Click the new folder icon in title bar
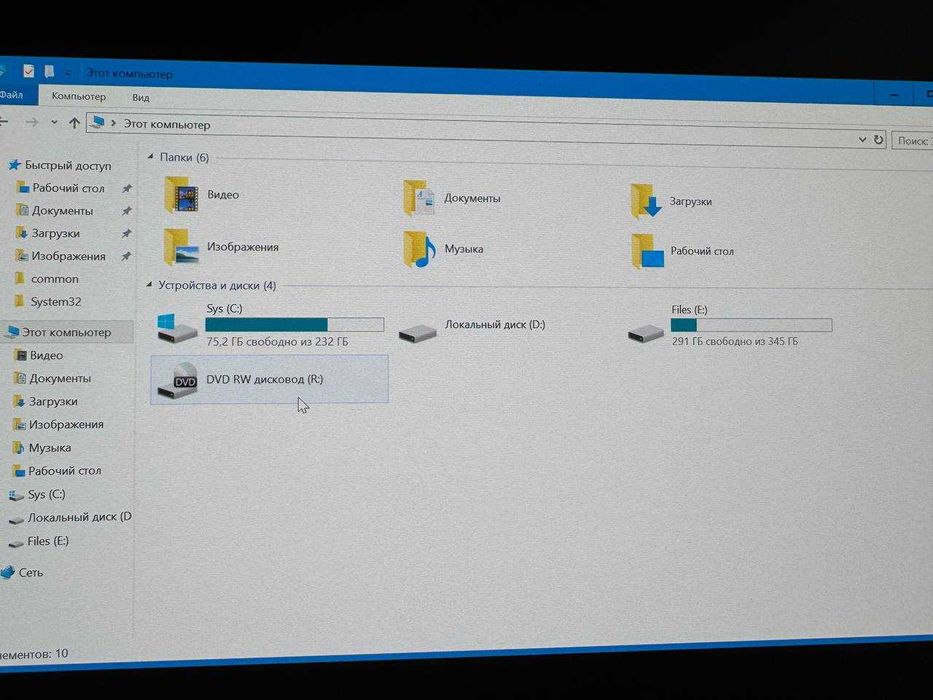Image resolution: width=933 pixels, height=700 pixels. (x=49, y=71)
